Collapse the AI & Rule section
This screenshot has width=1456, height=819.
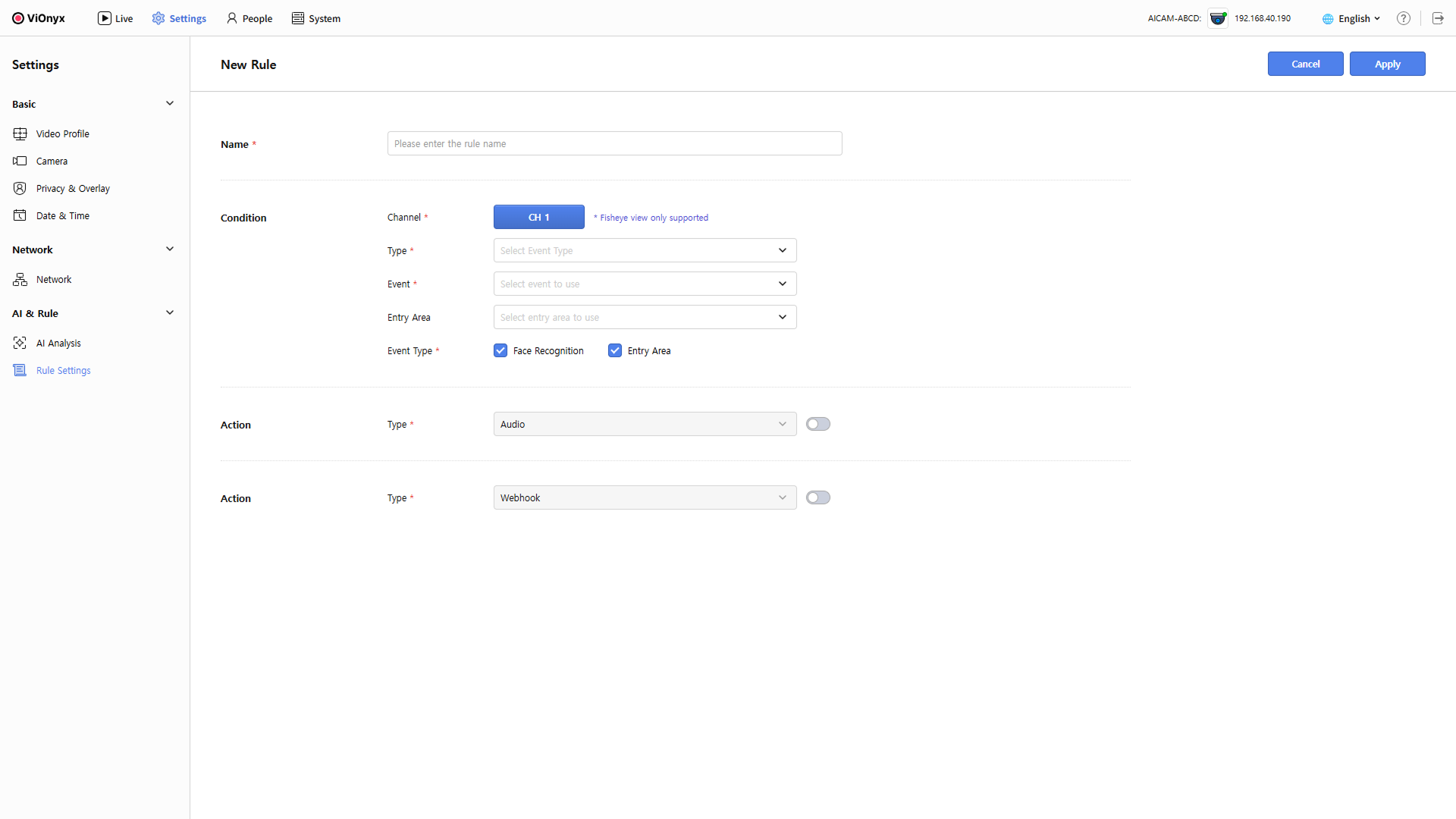(170, 313)
